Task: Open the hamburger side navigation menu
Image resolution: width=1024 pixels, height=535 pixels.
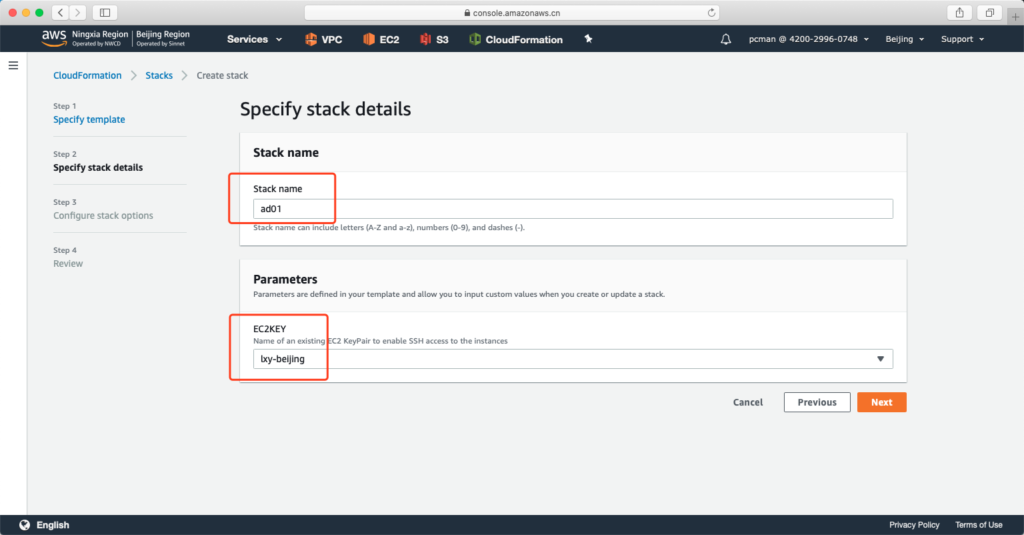Action: click(x=13, y=65)
